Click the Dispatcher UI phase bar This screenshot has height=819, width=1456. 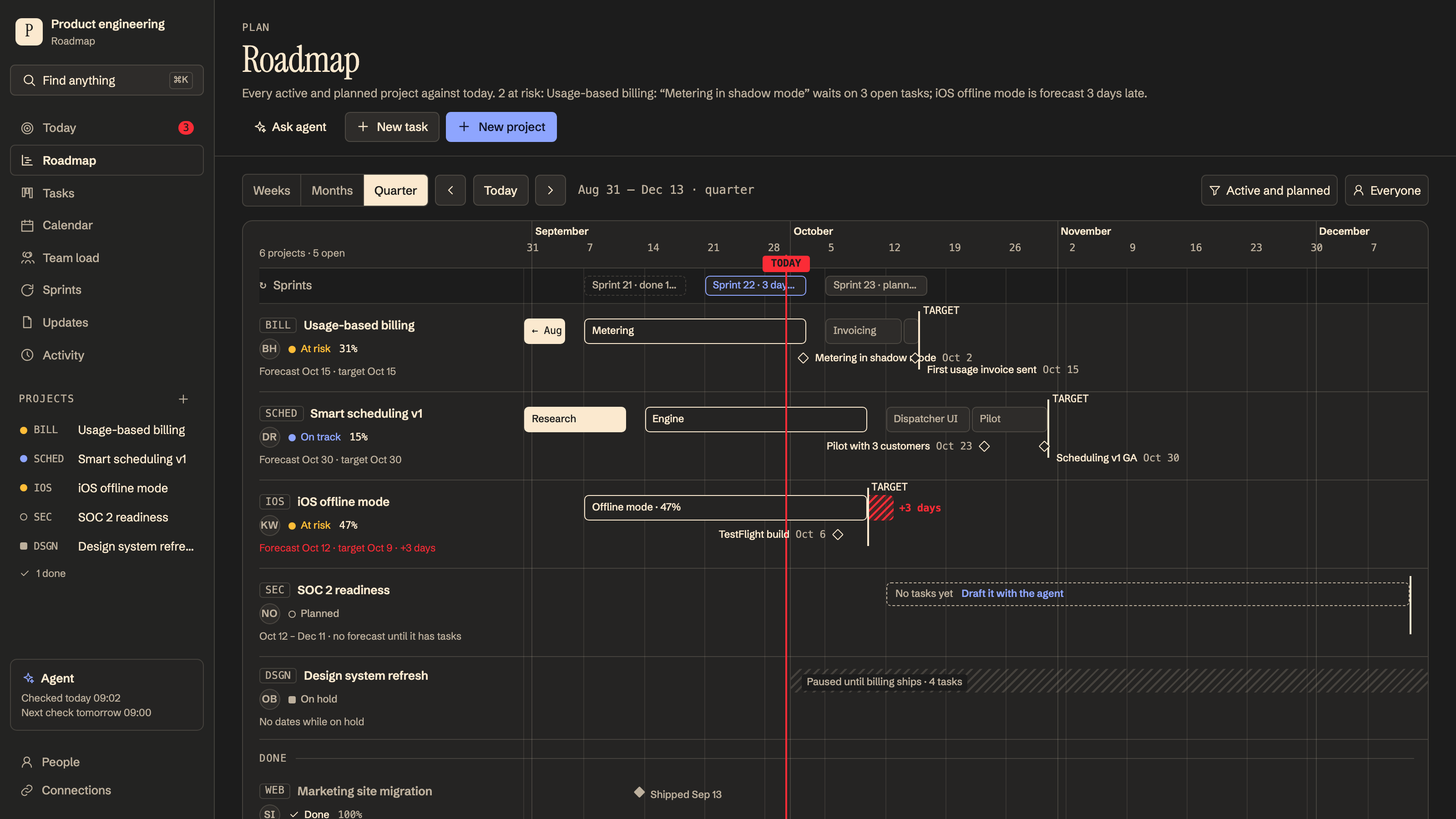pos(928,419)
